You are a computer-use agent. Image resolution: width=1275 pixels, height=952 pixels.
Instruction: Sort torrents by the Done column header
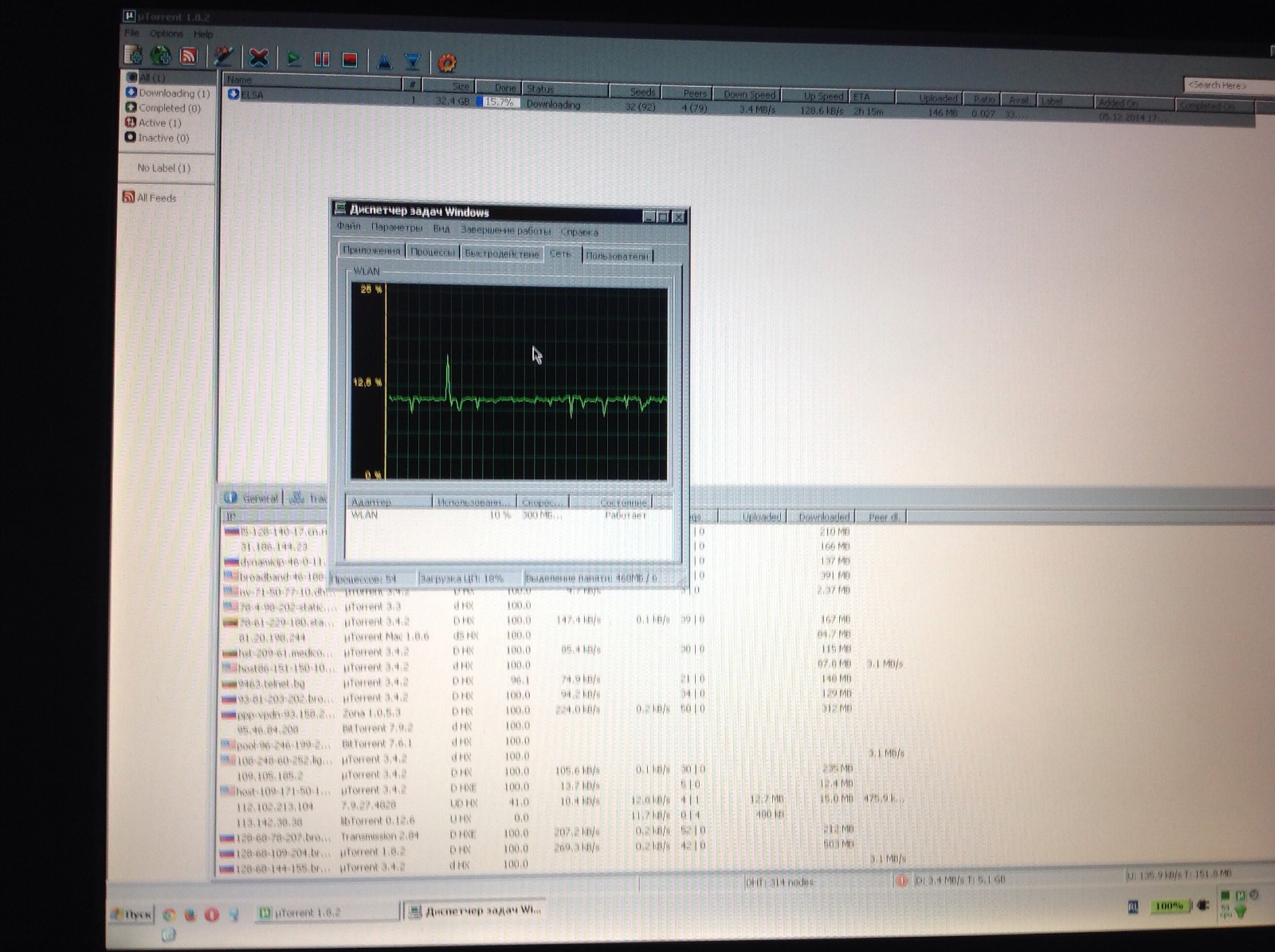pyautogui.click(x=498, y=87)
